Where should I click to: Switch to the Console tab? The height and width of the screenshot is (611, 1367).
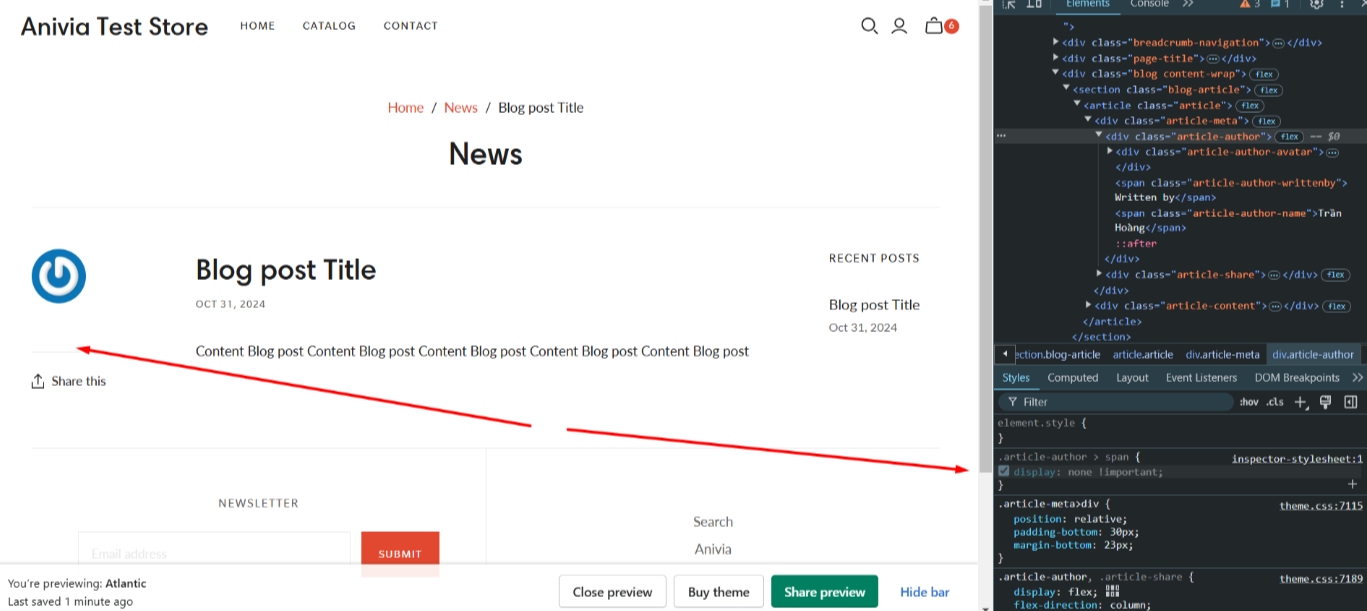1149,4
